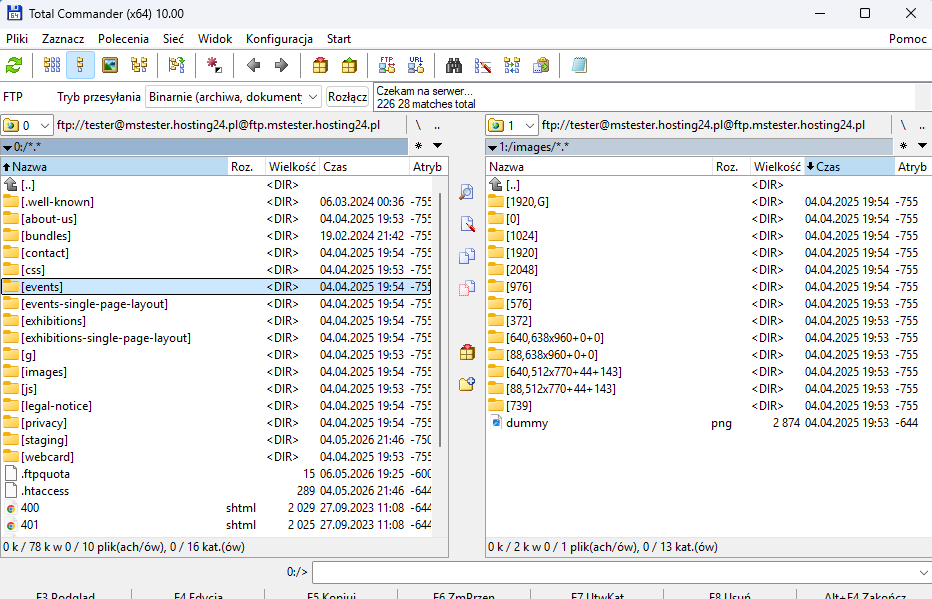Click the green Refresh source icon
Viewport: 932px width, 599px height.
coord(14,65)
